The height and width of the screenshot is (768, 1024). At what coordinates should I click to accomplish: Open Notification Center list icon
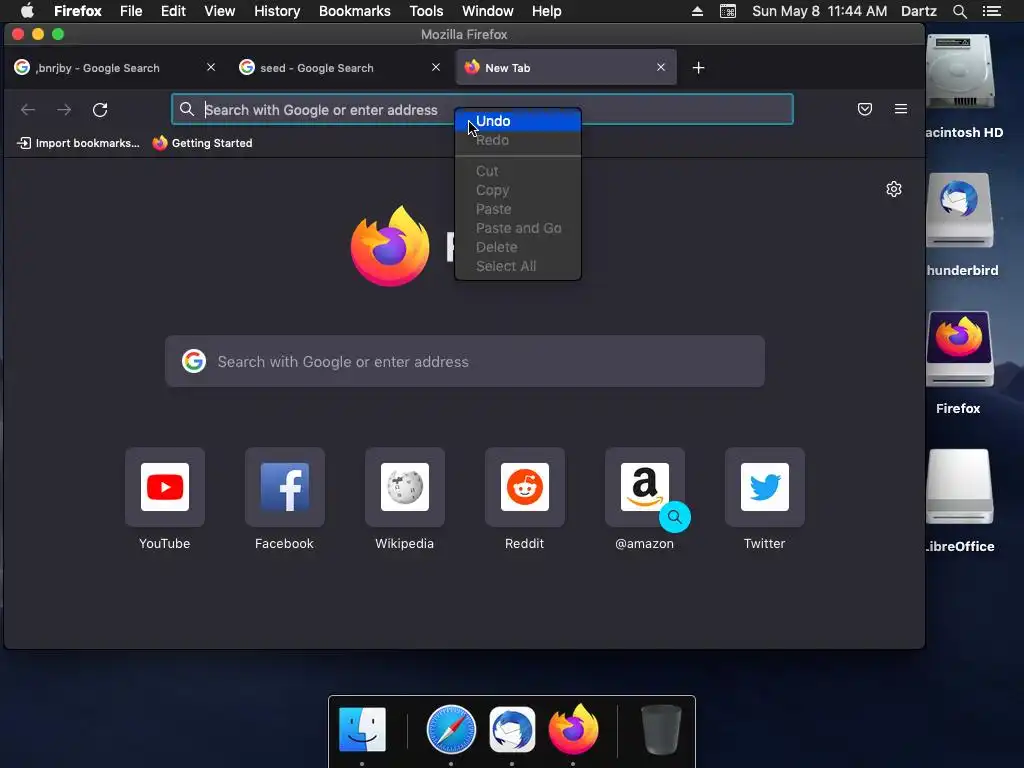coord(992,11)
